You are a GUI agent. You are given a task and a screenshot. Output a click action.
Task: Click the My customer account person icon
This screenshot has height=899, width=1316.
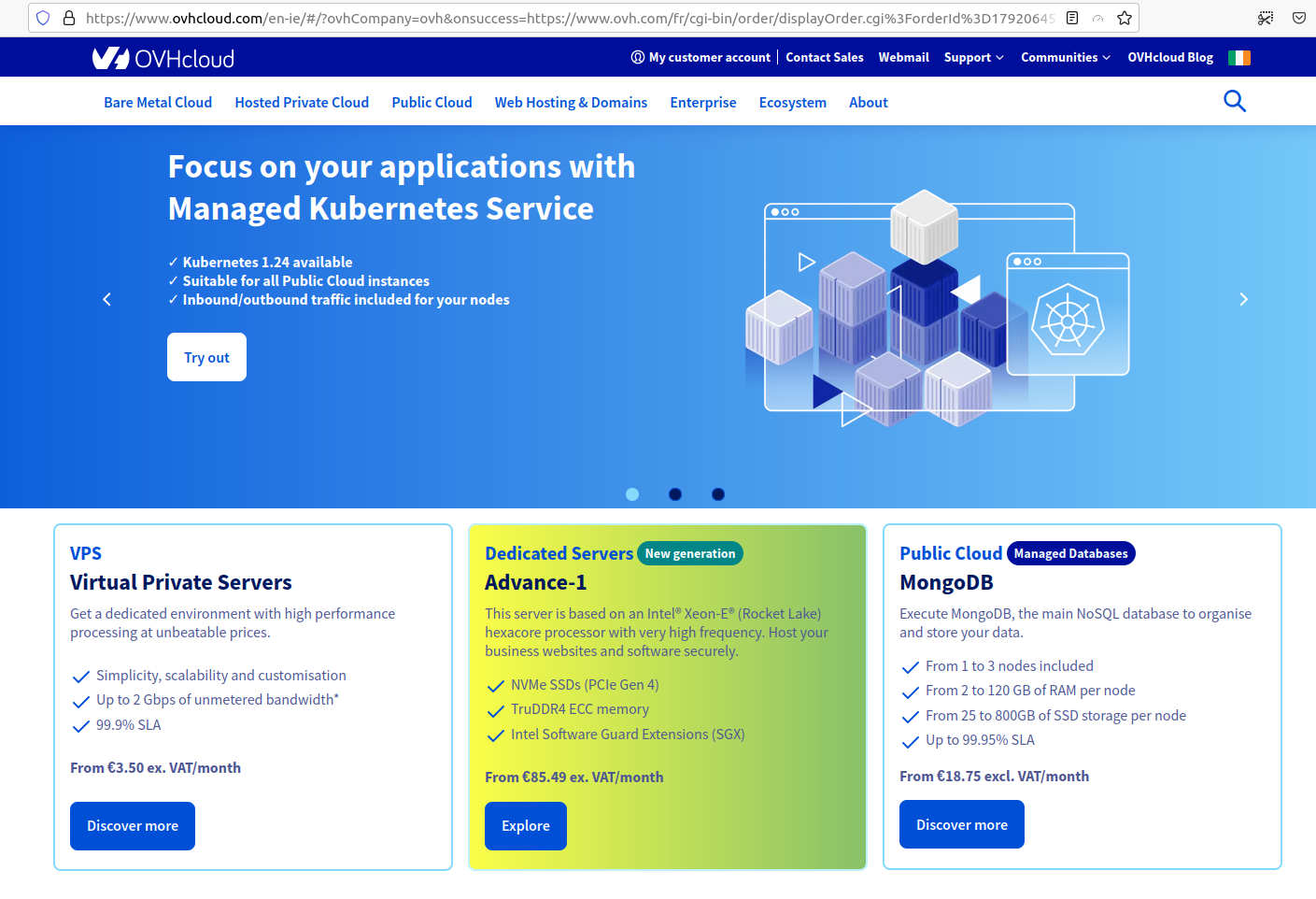[x=637, y=57]
